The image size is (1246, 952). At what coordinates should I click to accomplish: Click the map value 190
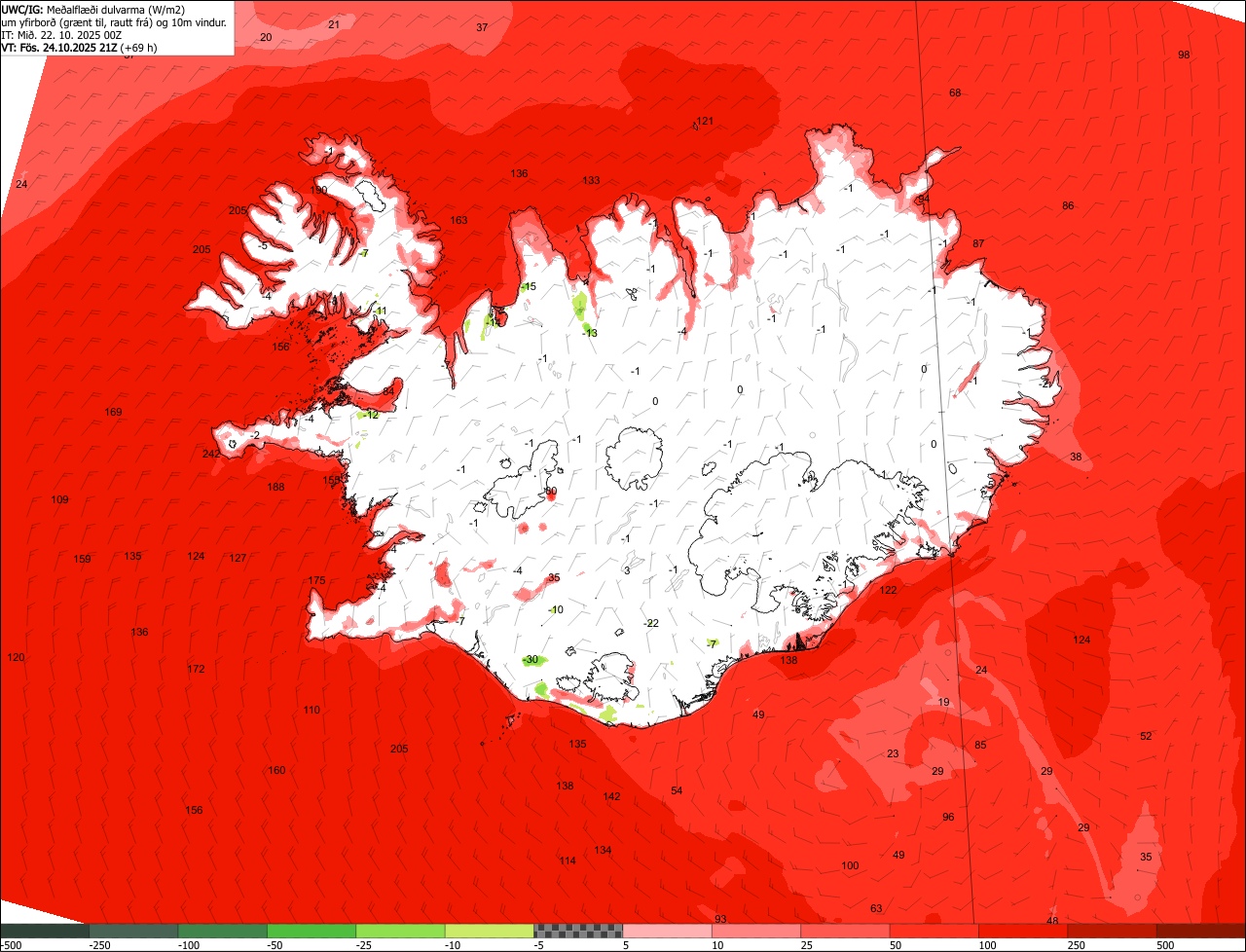tap(319, 190)
